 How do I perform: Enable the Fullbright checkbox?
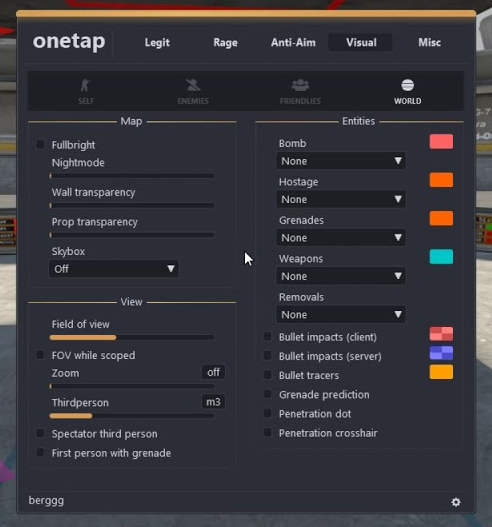[x=40, y=145]
